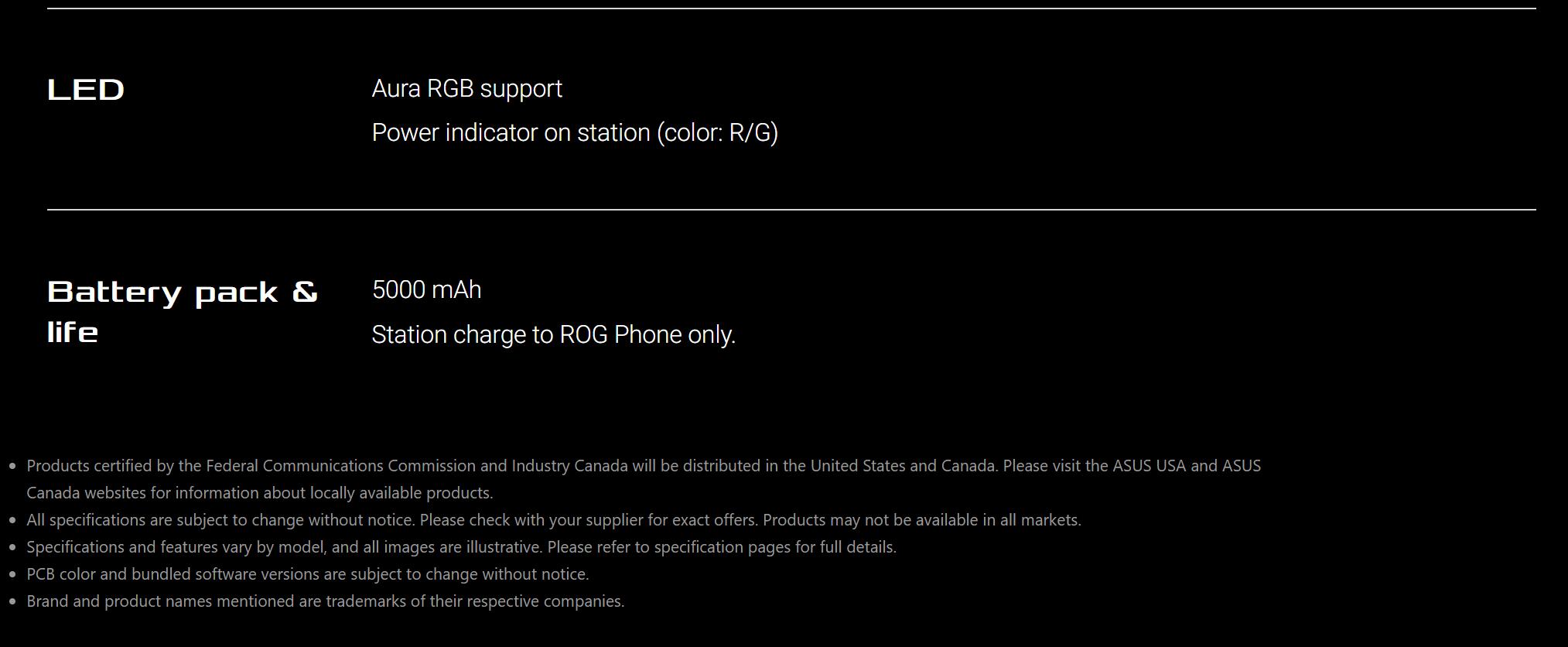Click the bullet point before PCB color
The height and width of the screenshot is (647, 1568).
pyautogui.click(x=12, y=575)
